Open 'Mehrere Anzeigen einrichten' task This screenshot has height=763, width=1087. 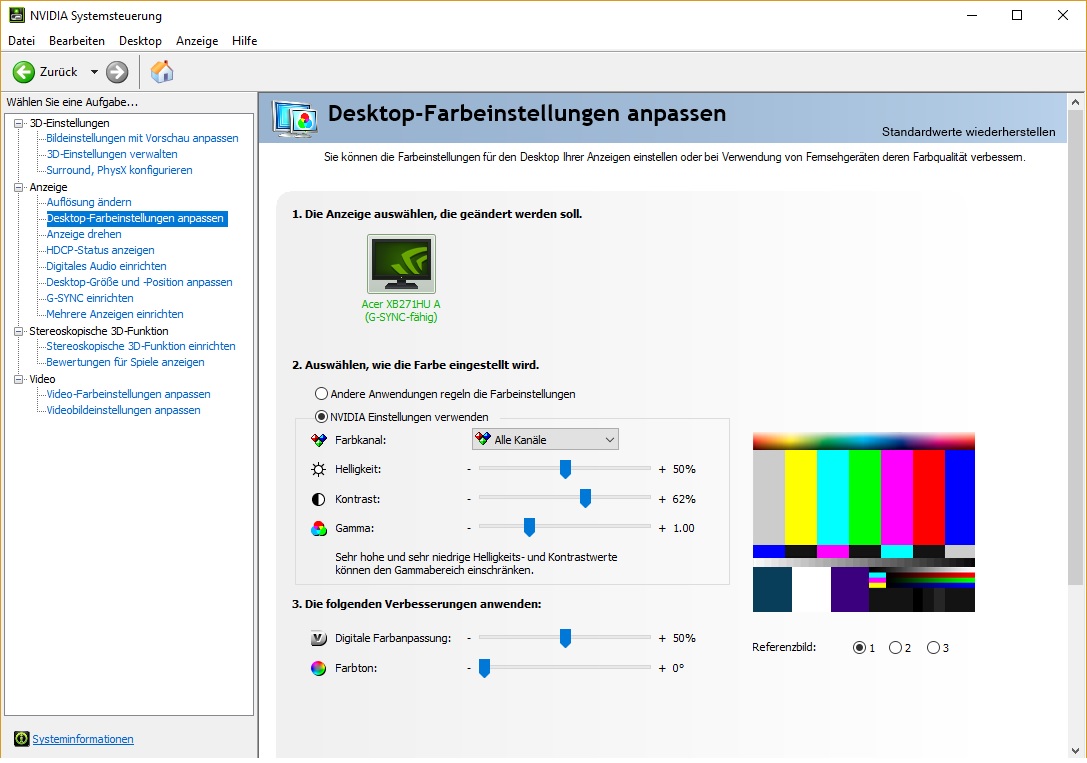click(x=115, y=314)
